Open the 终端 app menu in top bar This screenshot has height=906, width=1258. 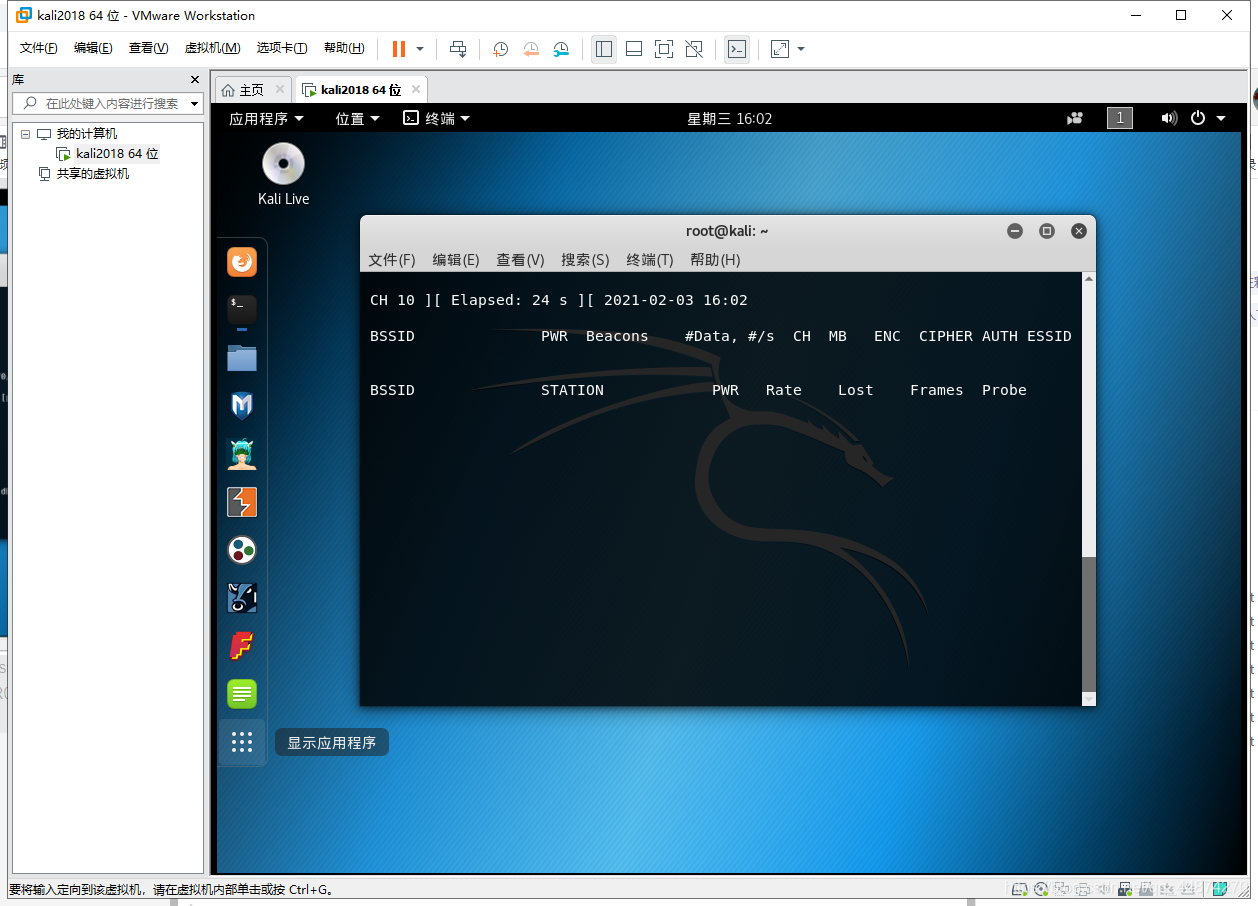[x=436, y=118]
